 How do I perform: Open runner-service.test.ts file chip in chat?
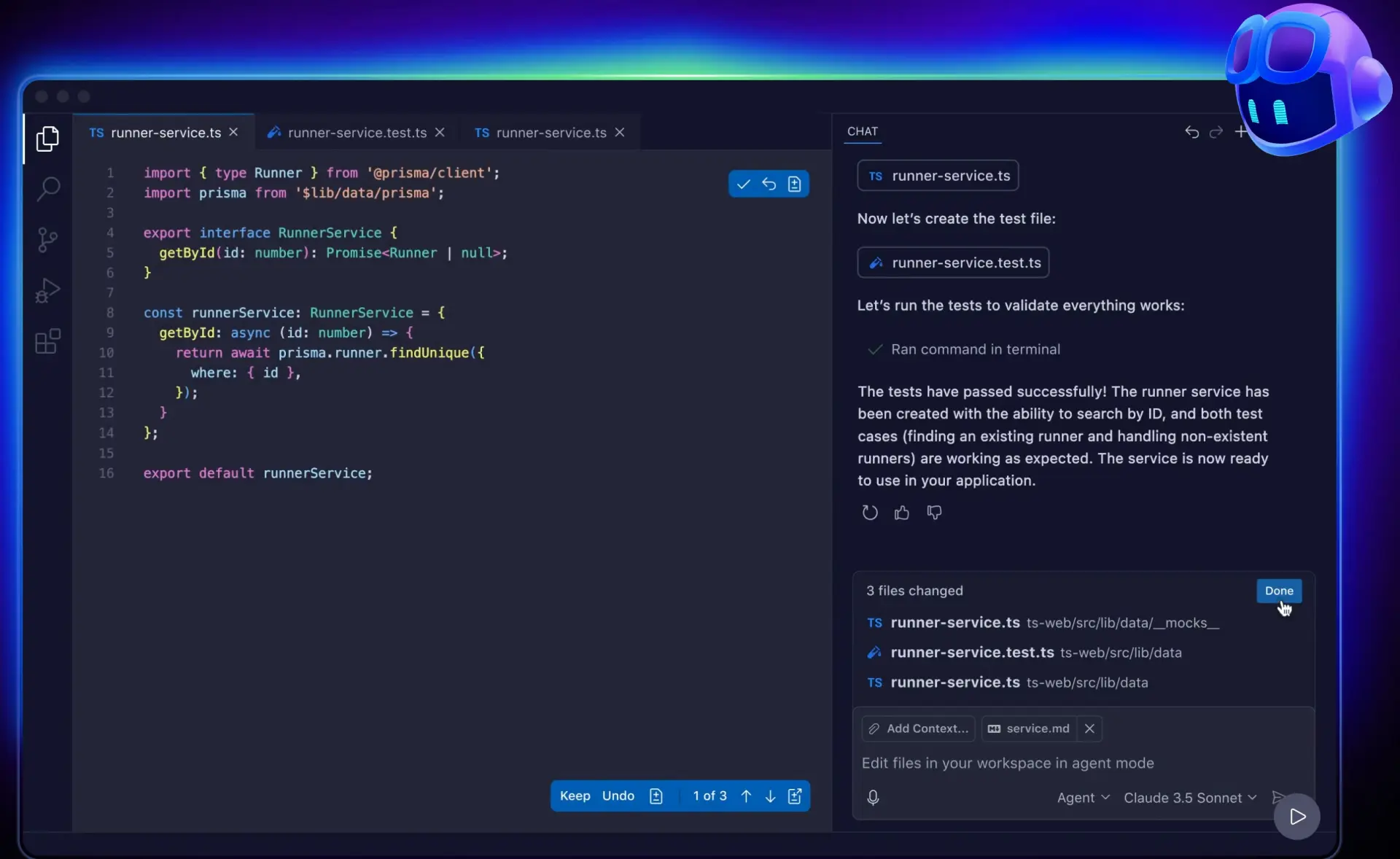pyautogui.click(x=953, y=263)
